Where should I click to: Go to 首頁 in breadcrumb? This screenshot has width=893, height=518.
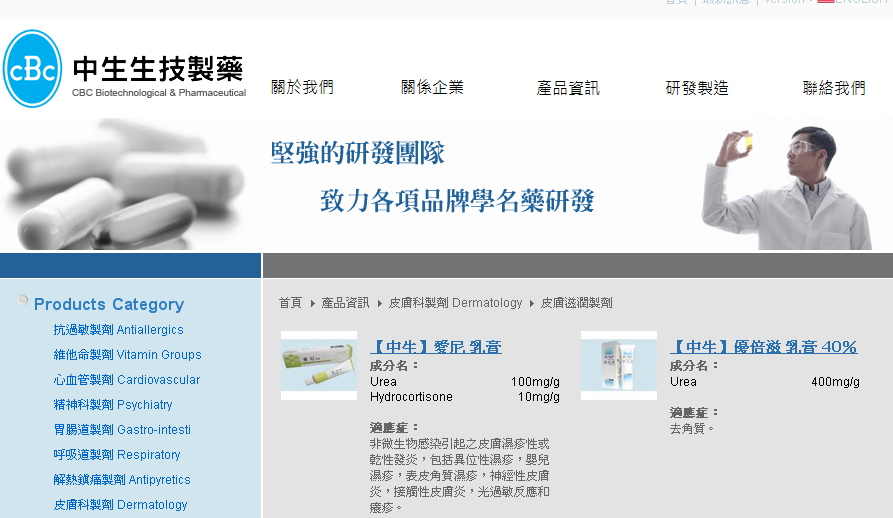[x=290, y=303]
